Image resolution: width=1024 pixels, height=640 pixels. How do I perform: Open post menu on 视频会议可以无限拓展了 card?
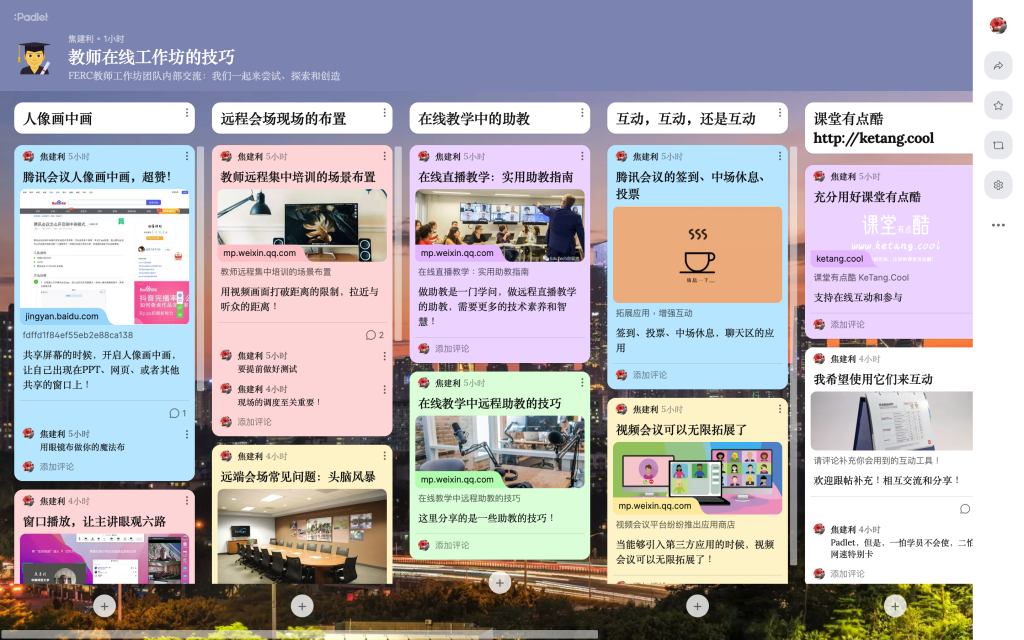tap(780, 409)
